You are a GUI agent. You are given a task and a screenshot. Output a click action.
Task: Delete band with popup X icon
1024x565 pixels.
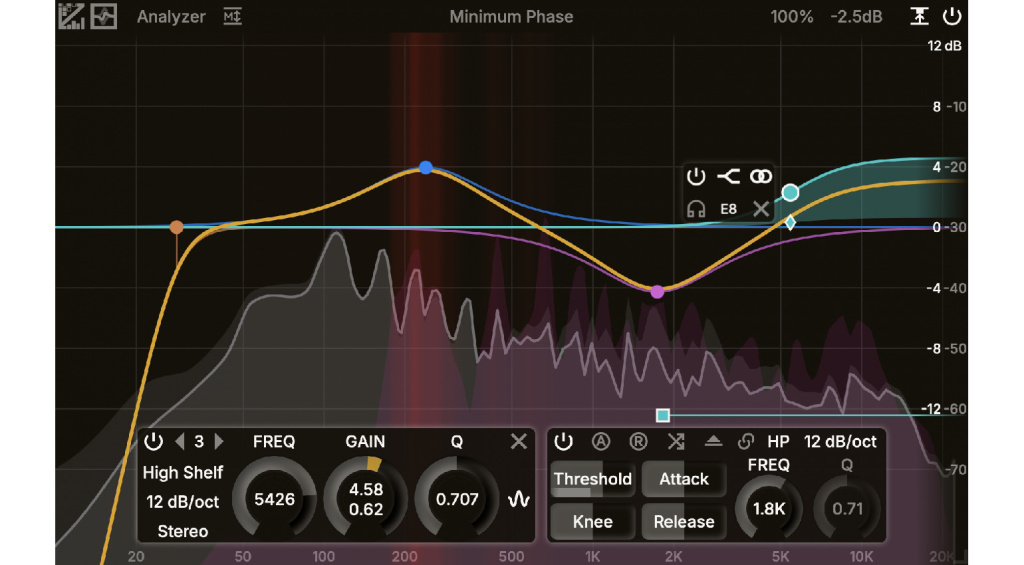[x=761, y=209]
